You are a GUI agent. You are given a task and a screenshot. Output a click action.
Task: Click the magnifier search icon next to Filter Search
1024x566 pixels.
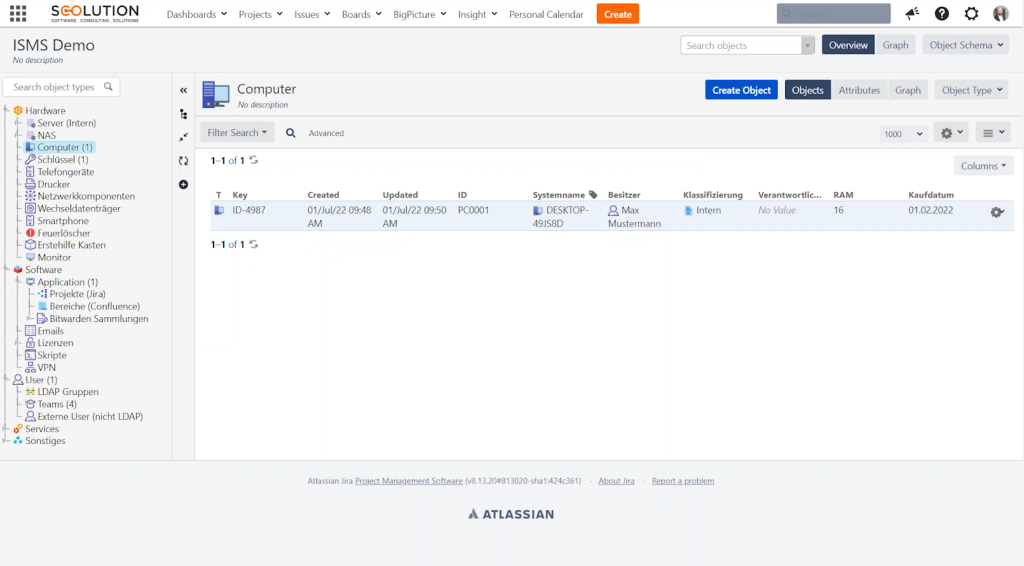291,133
